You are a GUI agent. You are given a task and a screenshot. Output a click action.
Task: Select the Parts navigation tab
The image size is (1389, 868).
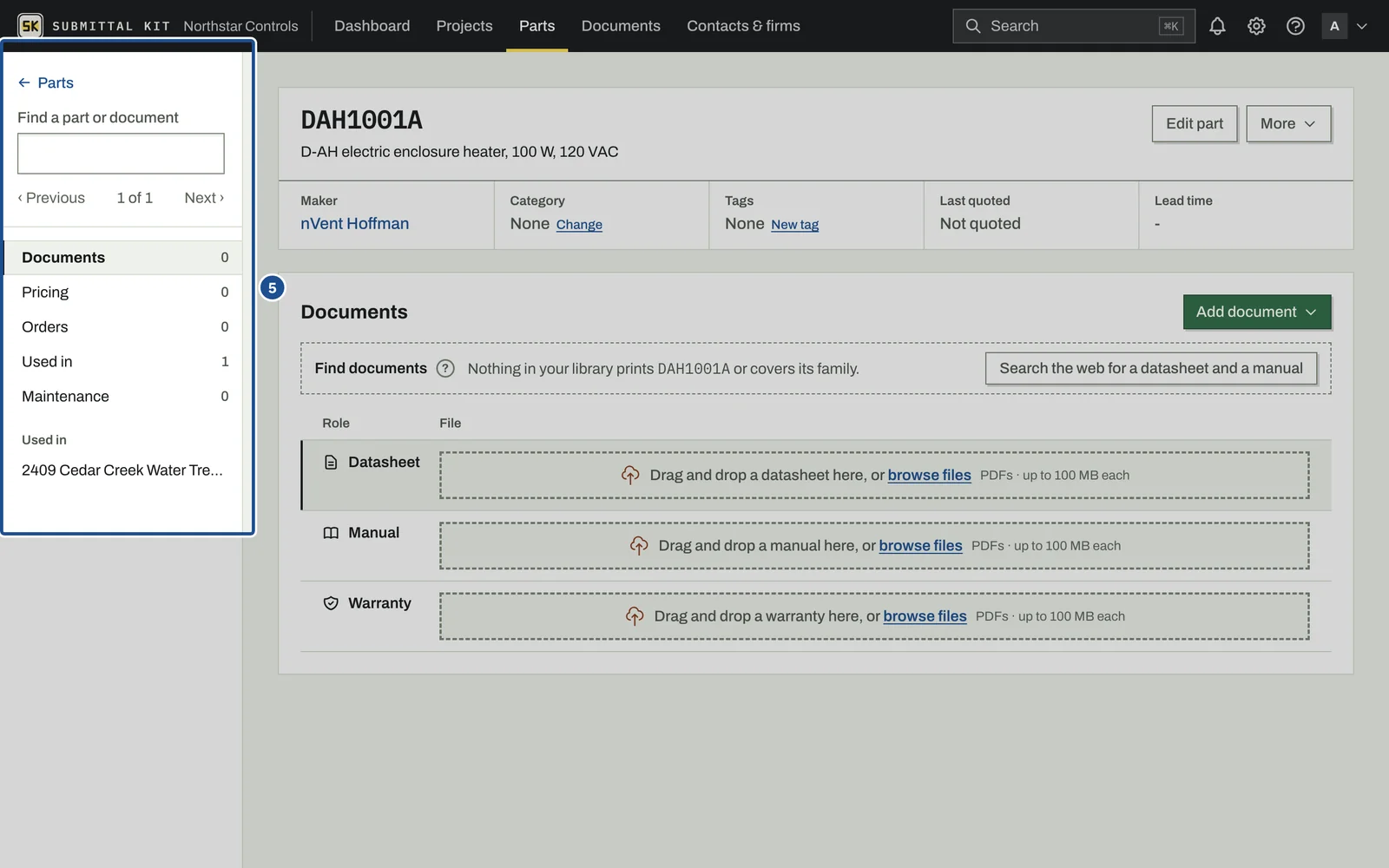coord(537,26)
